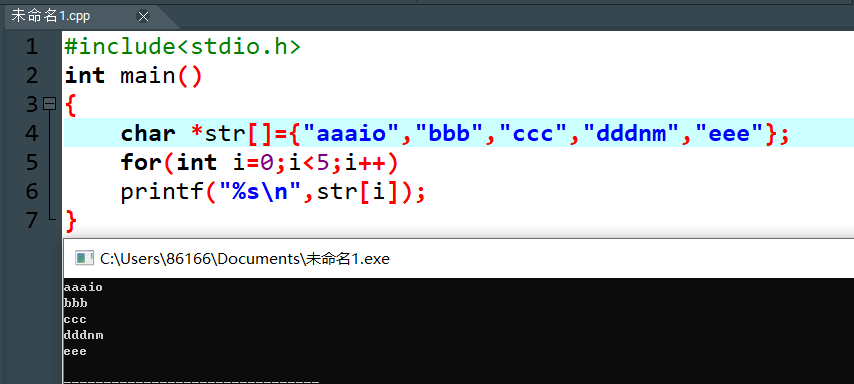The width and height of the screenshot is (854, 384).
Task: Click line number 6 in the gutter
Action: click(x=32, y=191)
